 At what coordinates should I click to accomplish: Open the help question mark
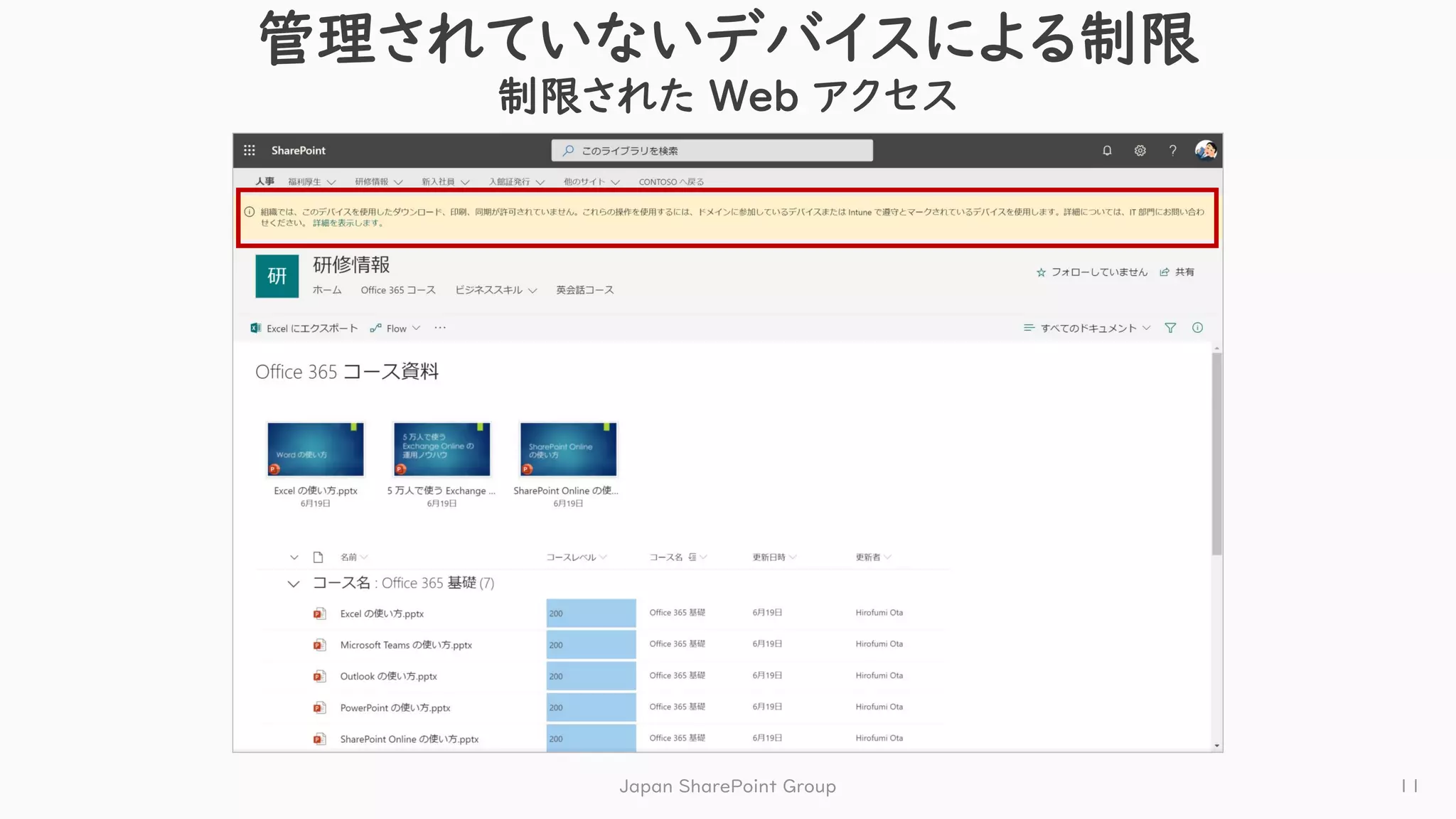point(1172,150)
